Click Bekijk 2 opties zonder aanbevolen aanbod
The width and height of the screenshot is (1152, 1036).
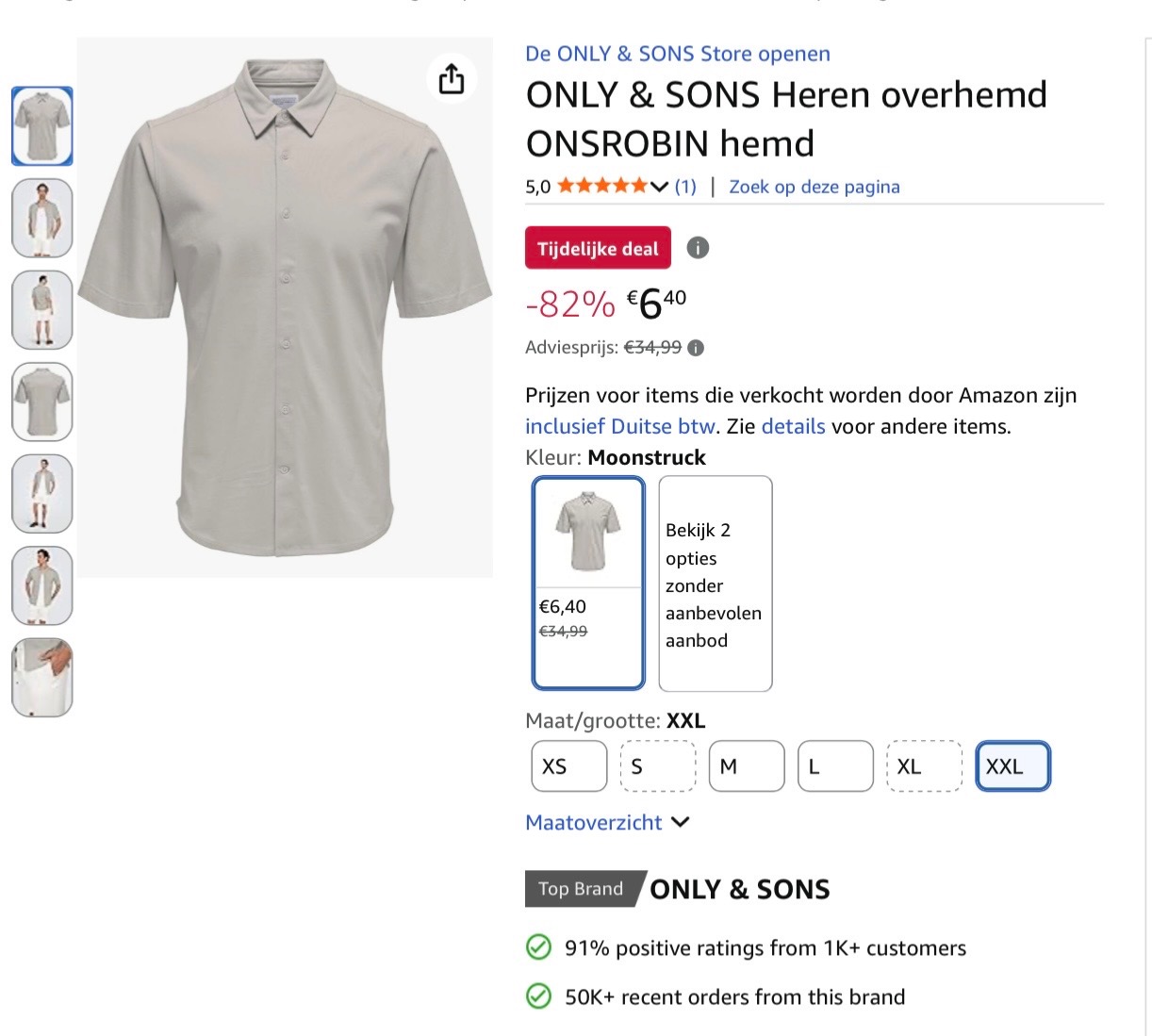pyautogui.click(x=715, y=584)
